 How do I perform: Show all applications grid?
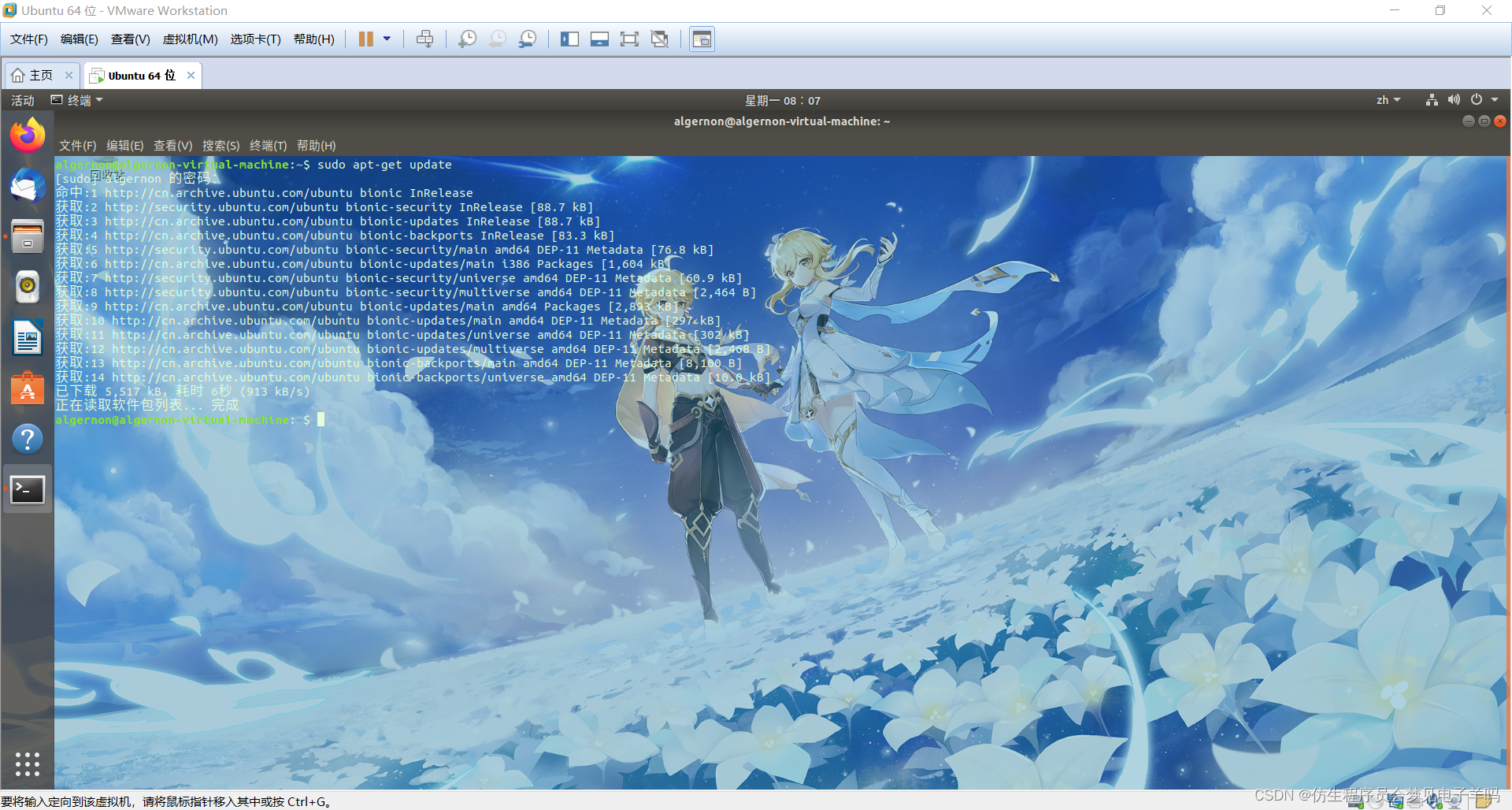[28, 764]
